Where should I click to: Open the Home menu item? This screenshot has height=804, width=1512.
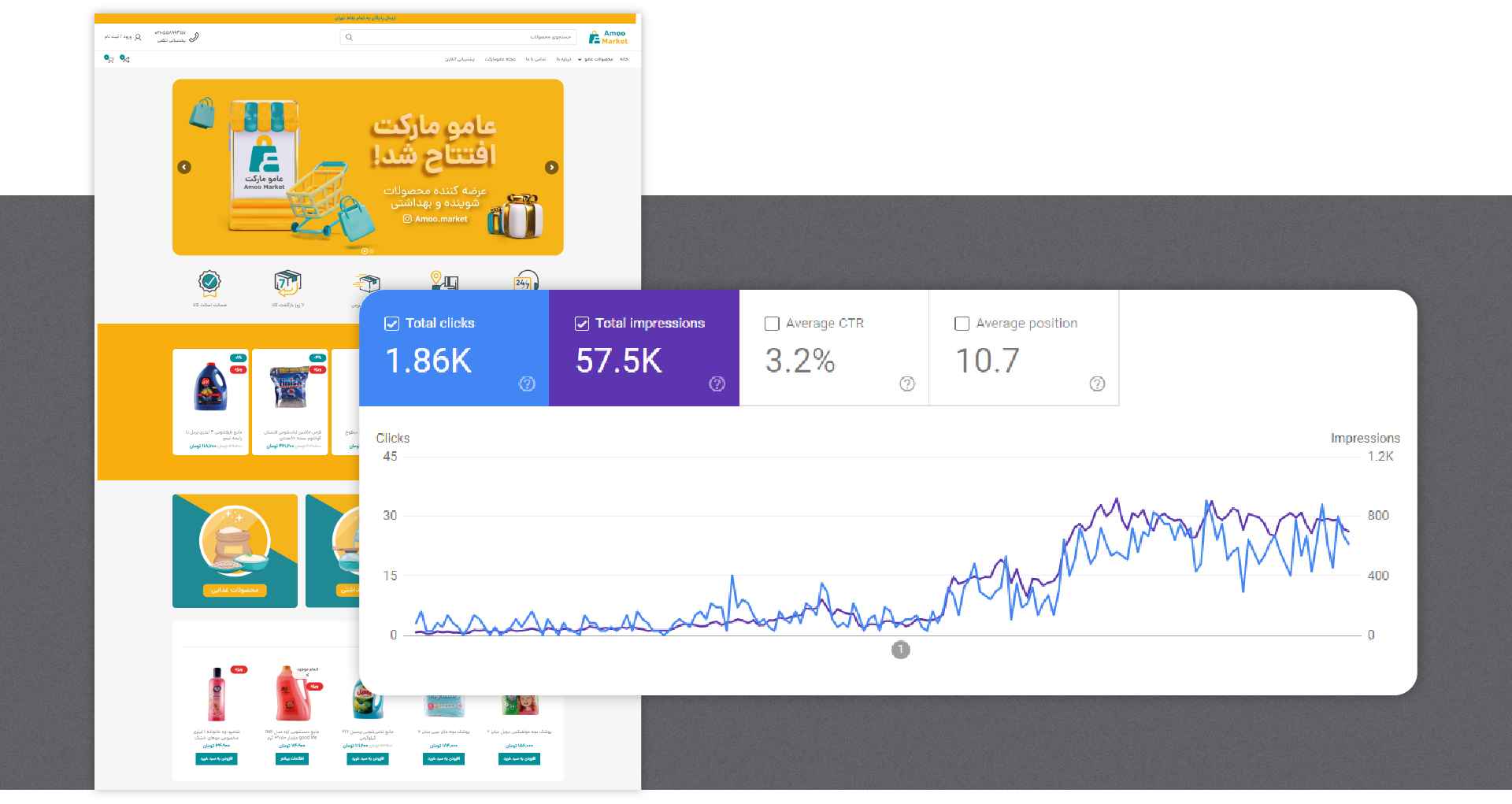[x=624, y=59]
